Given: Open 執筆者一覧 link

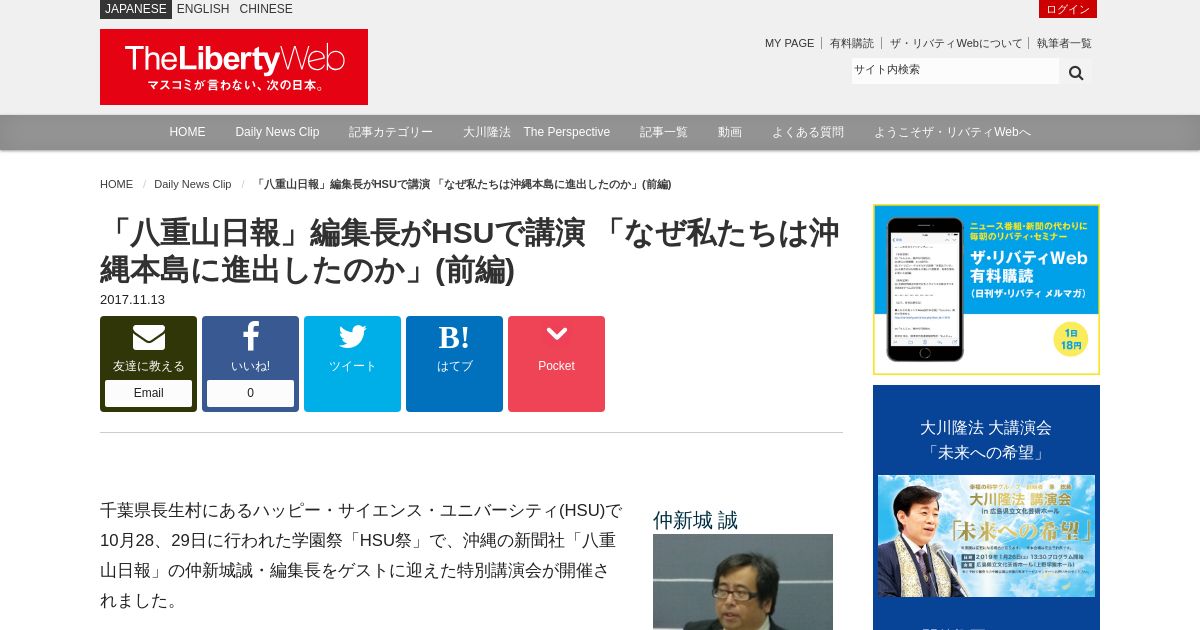Looking at the screenshot, I should [x=1064, y=43].
